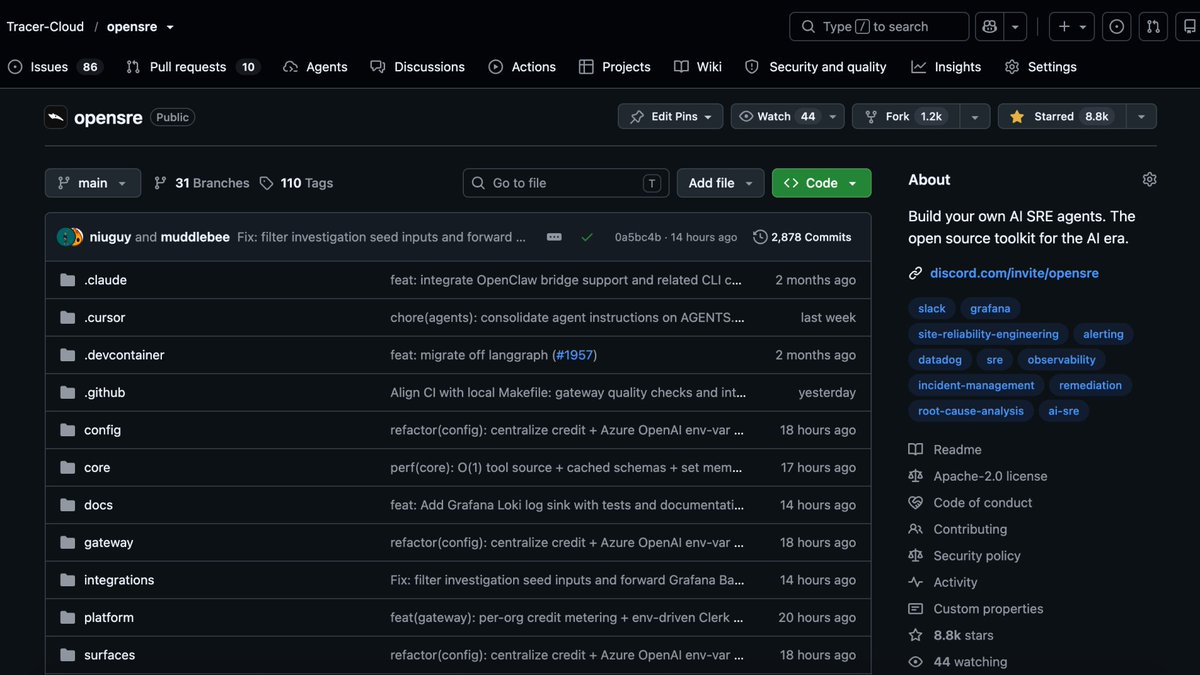Screen dimensions: 1200x675
Task: Open the Copilot icon in the header
Action: [x=989, y=27]
